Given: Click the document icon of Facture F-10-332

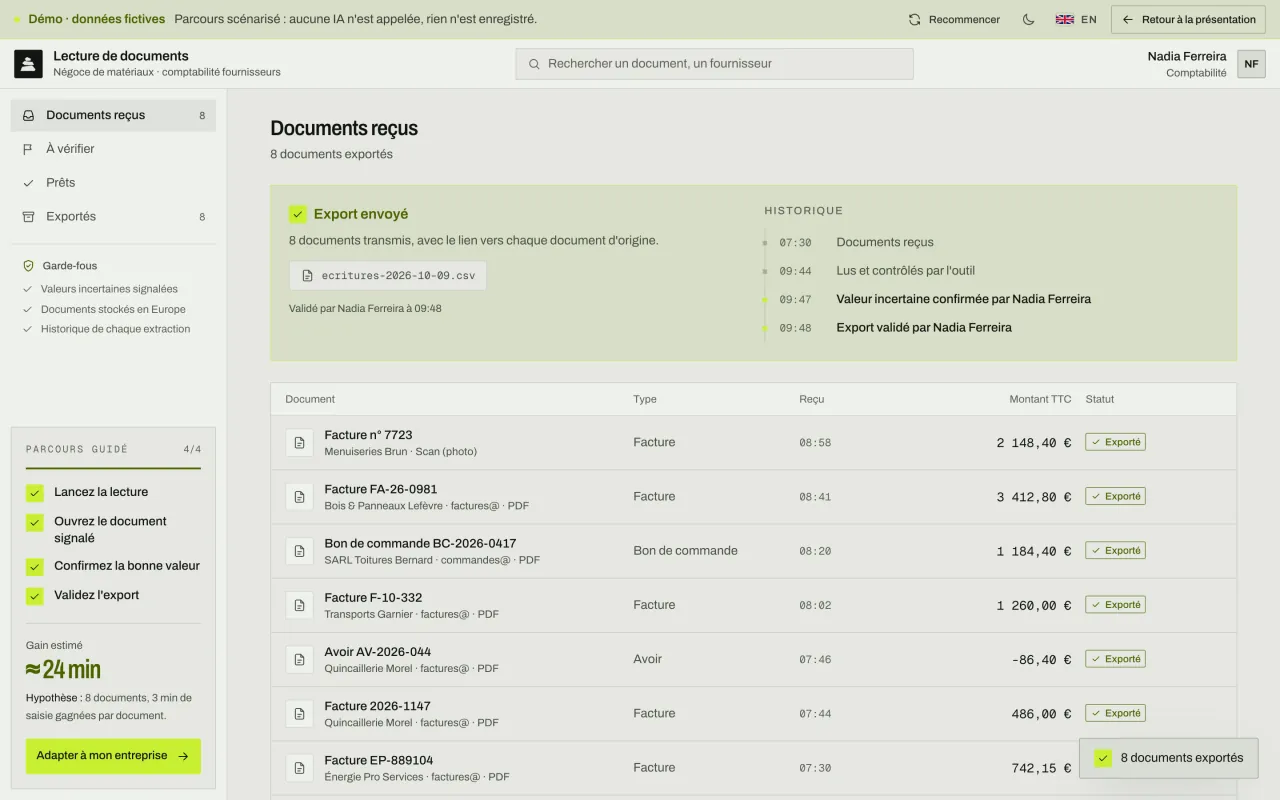Looking at the screenshot, I should pyautogui.click(x=300, y=605).
